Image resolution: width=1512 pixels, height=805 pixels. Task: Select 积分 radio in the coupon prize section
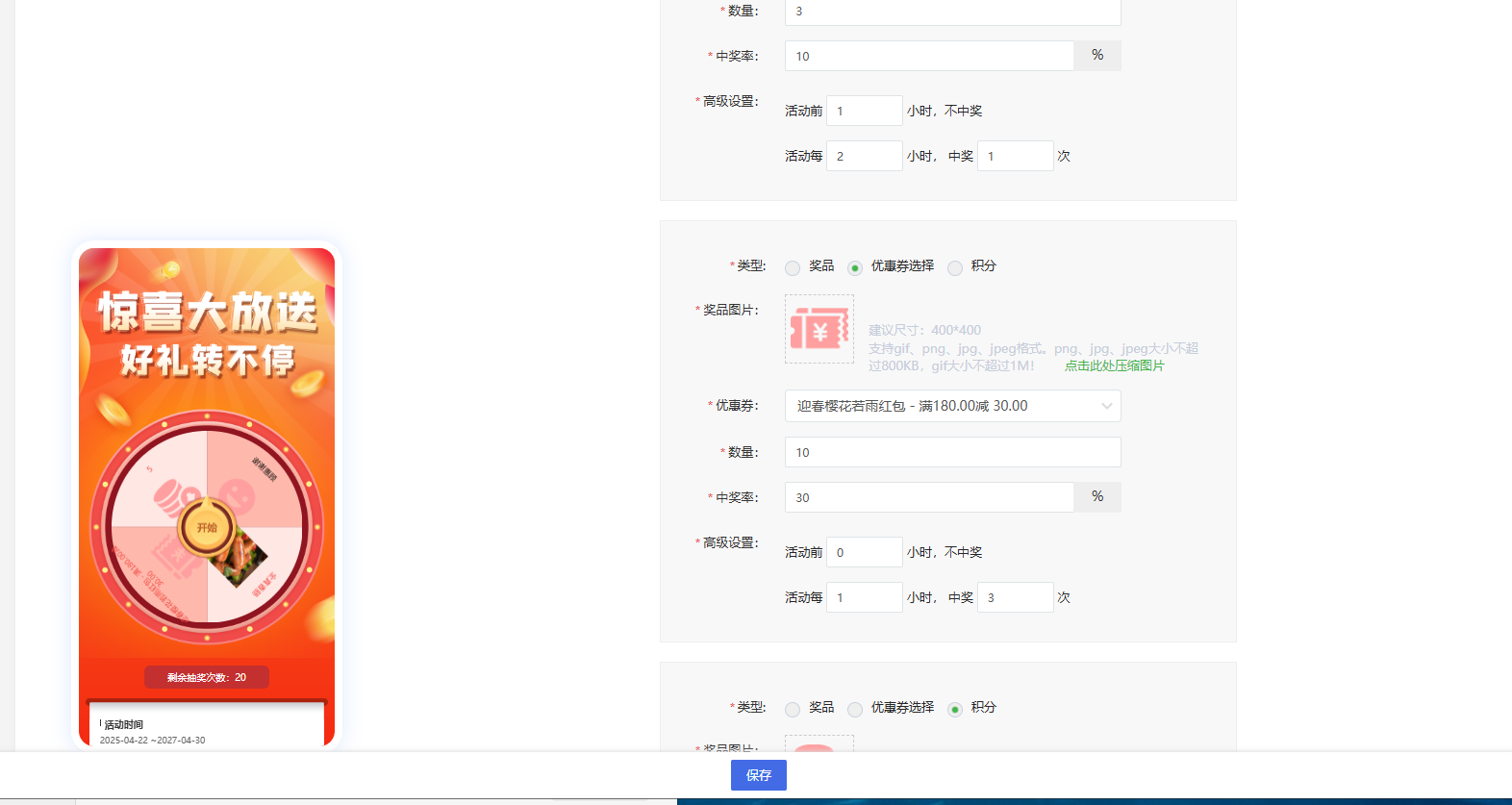tap(955, 267)
